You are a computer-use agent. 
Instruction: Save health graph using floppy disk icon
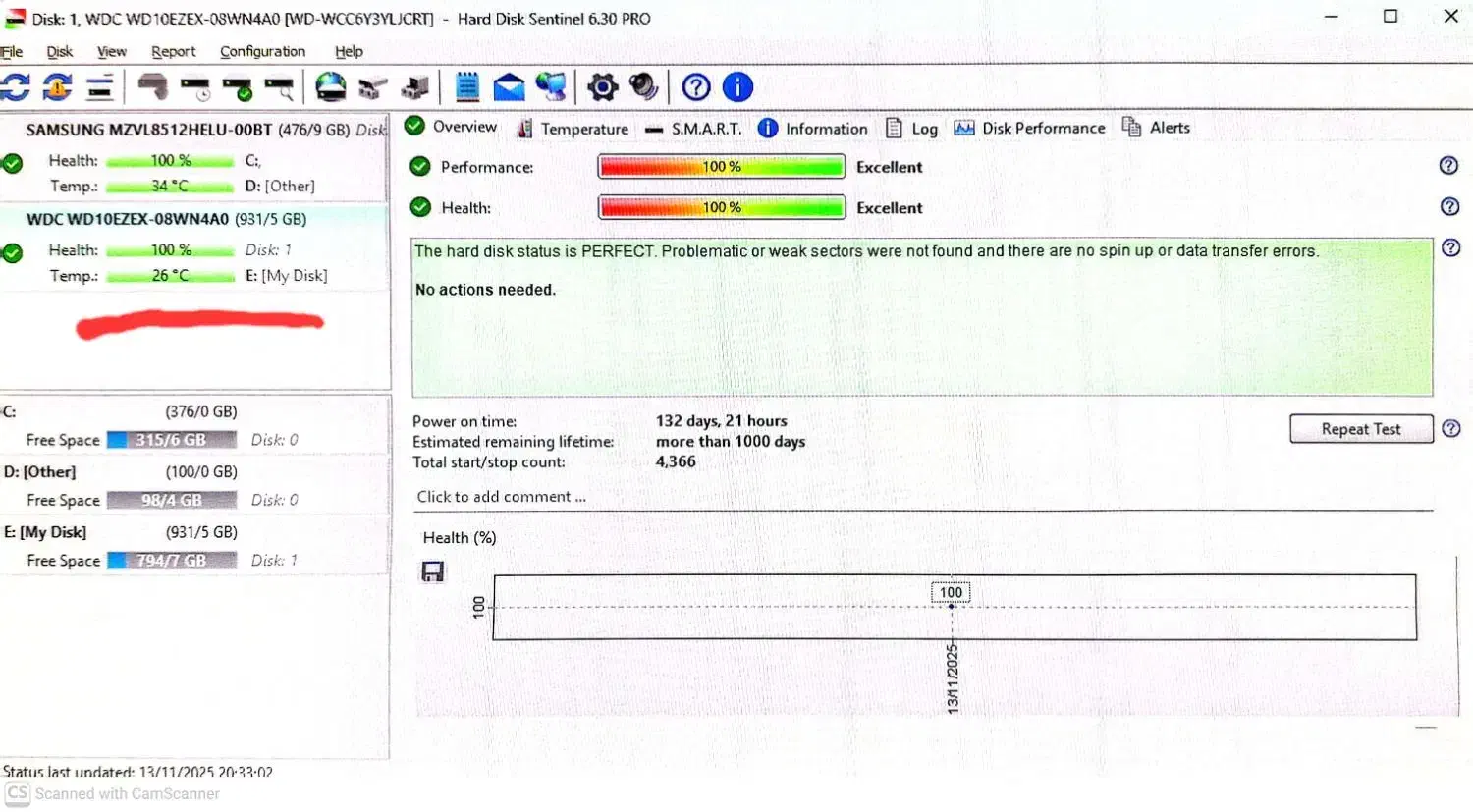pyautogui.click(x=432, y=571)
